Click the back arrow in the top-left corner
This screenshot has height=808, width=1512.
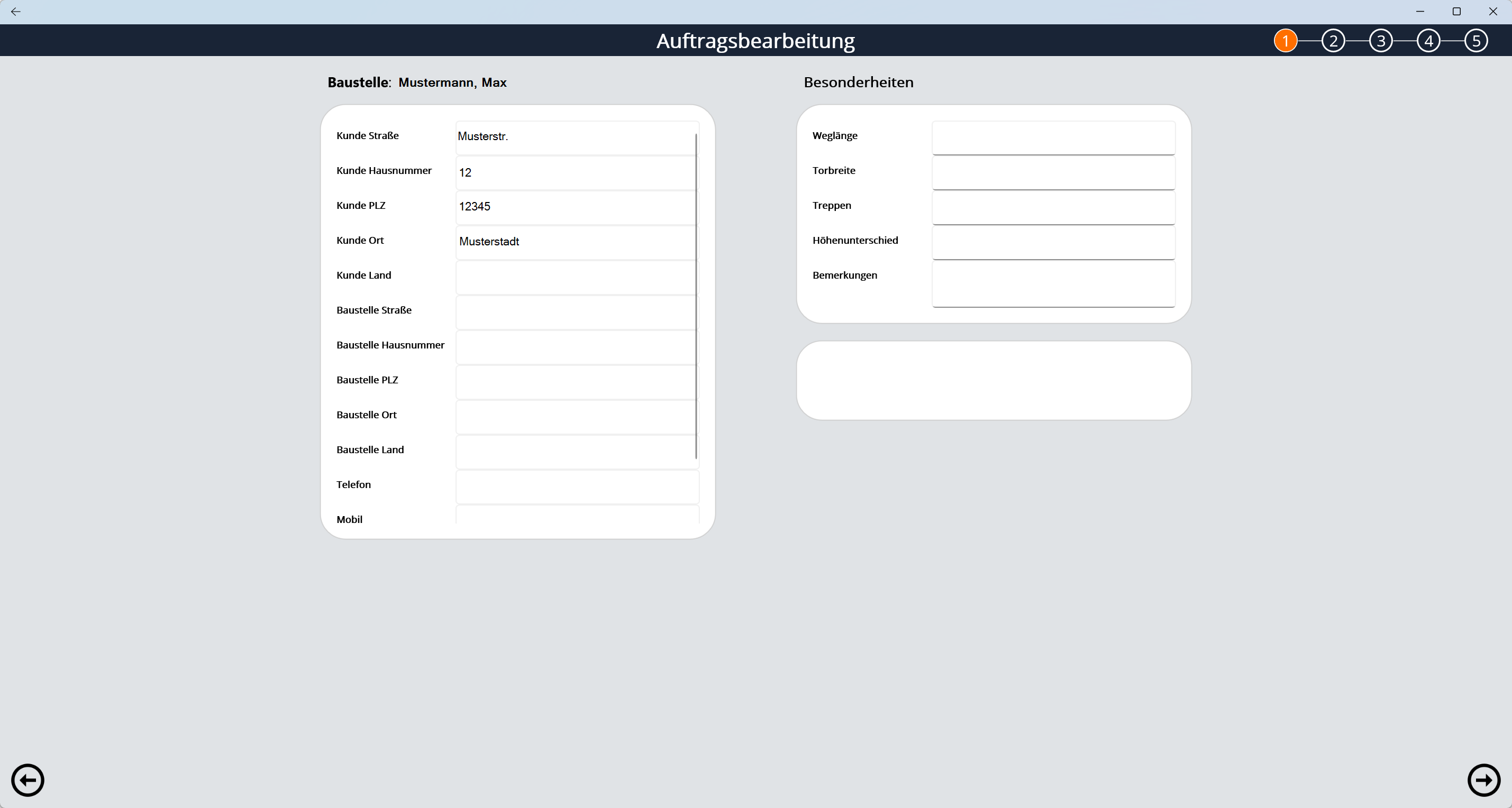point(16,11)
